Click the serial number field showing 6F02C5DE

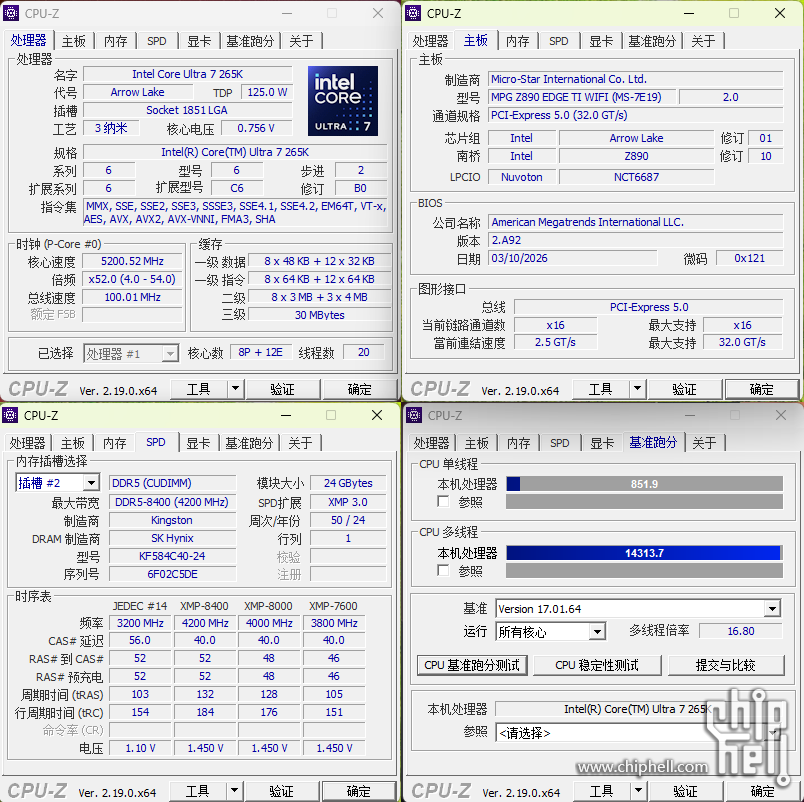point(171,574)
